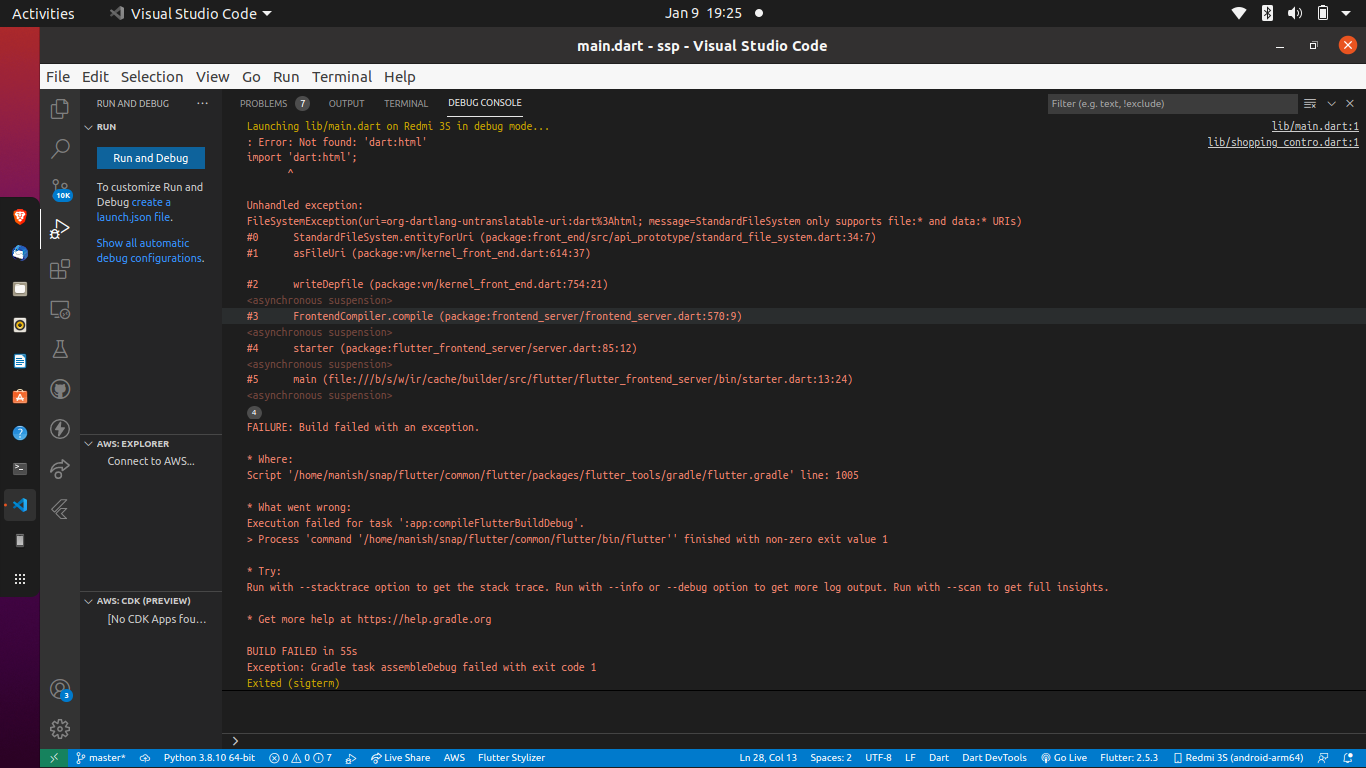Screen dimensions: 1366x768
Task: Open the Search view in the activity bar
Action: click(60, 148)
